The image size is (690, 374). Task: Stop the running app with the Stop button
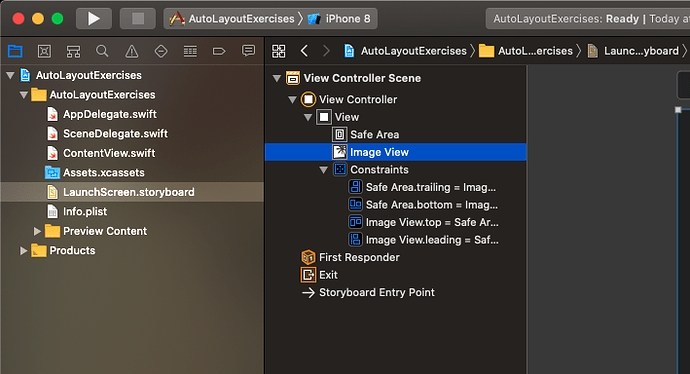click(x=138, y=18)
